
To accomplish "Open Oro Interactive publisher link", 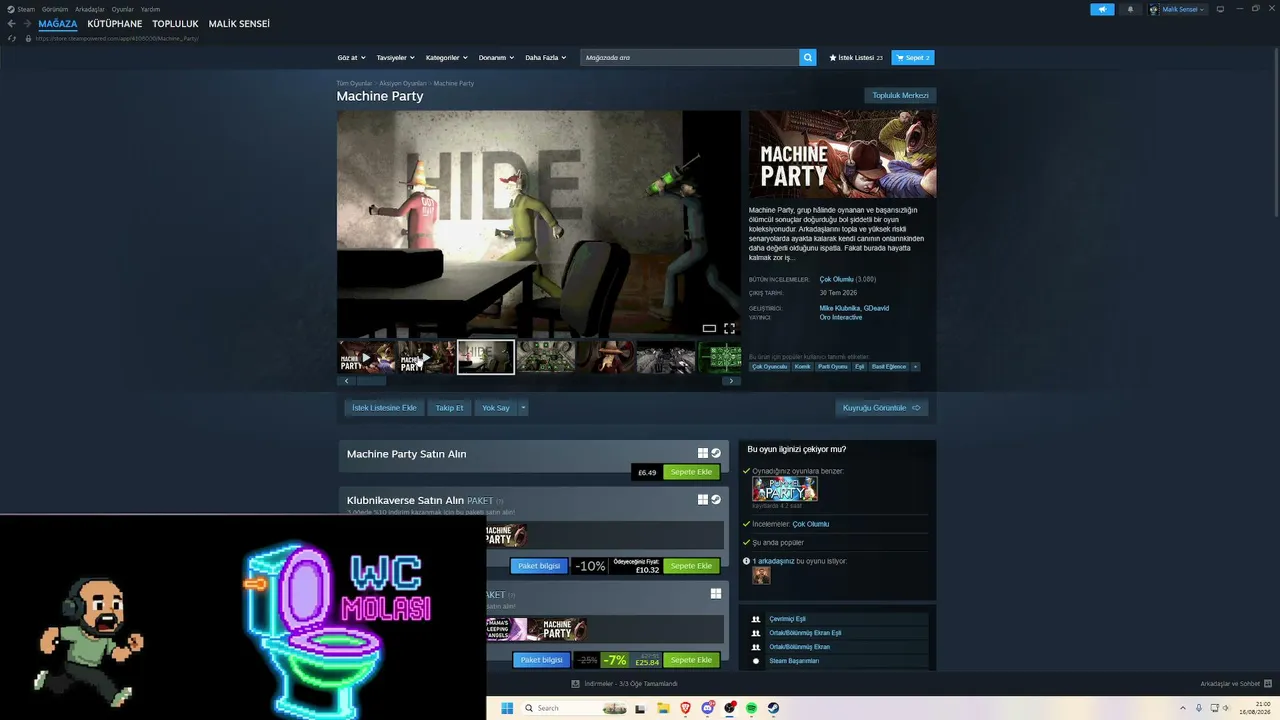I will [841, 318].
